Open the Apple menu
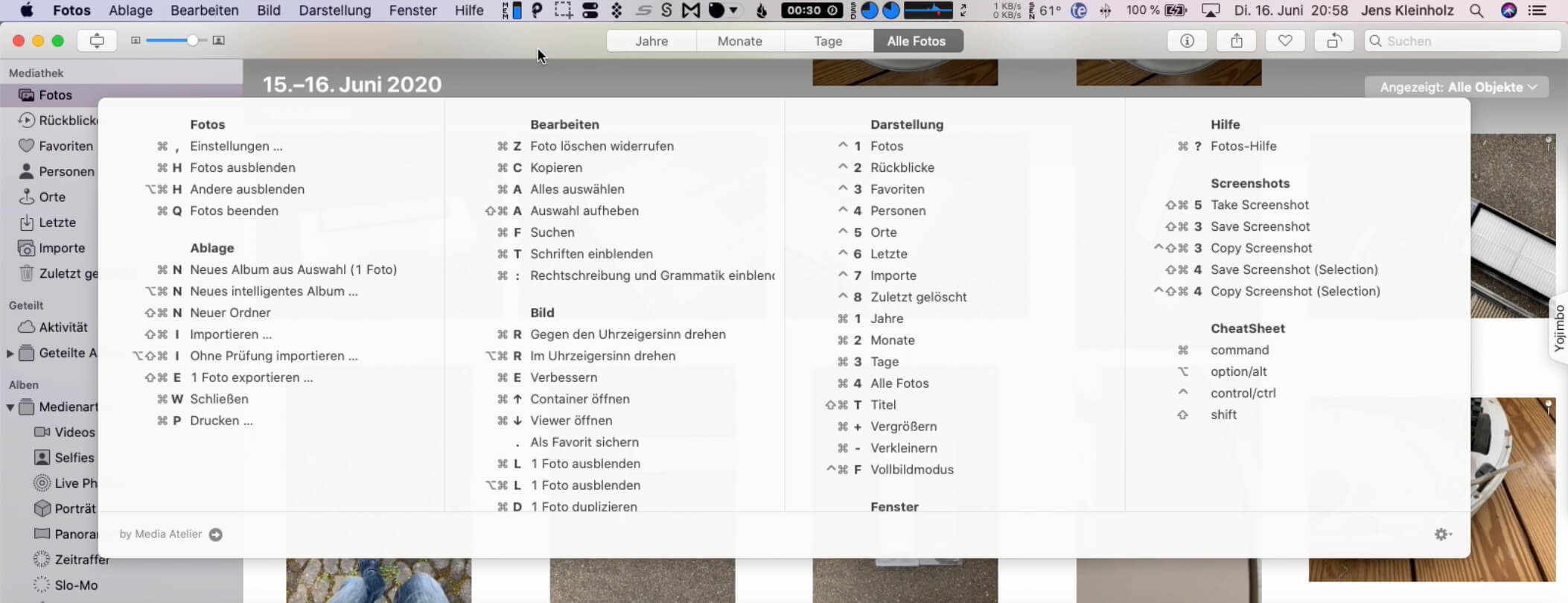This screenshot has width=1568, height=603. click(26, 10)
